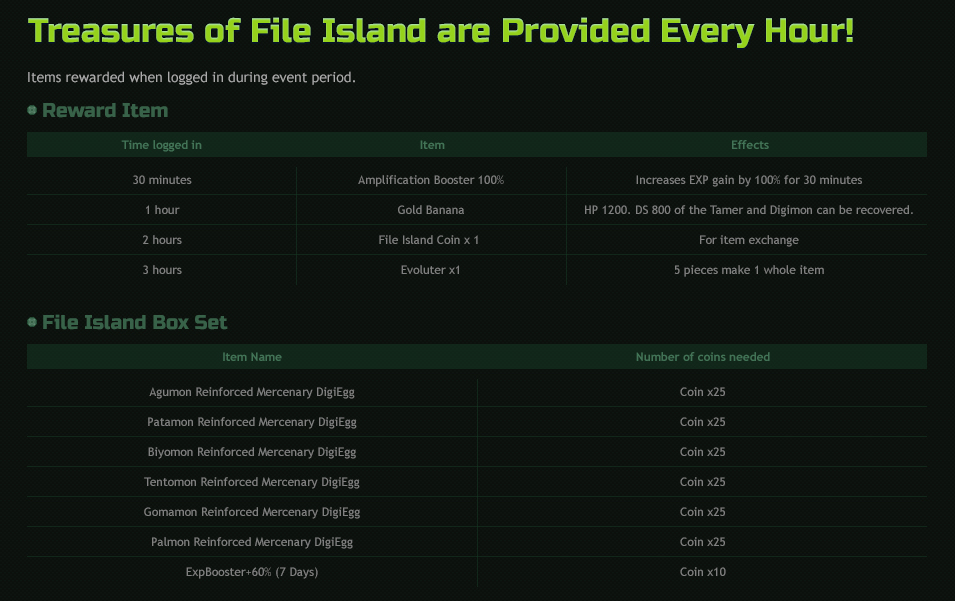Viewport: 955px width, 601px height.
Task: Select 'Patamon Reinforced Mercenary DigiEgg' row
Action: pyautogui.click(x=477, y=422)
